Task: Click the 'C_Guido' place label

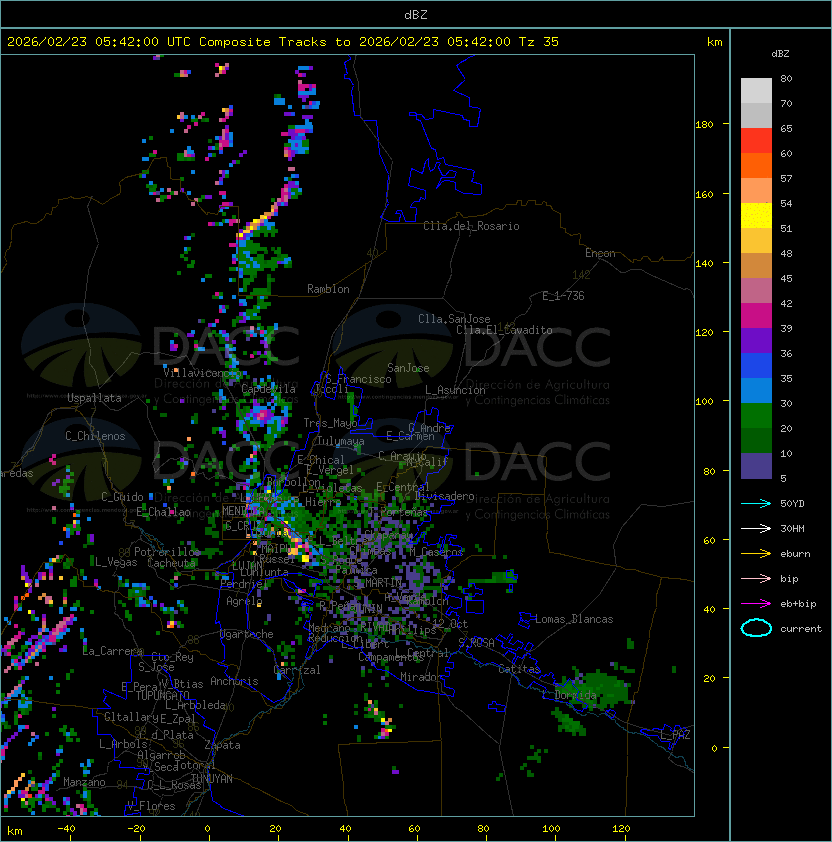Action: click(x=122, y=497)
